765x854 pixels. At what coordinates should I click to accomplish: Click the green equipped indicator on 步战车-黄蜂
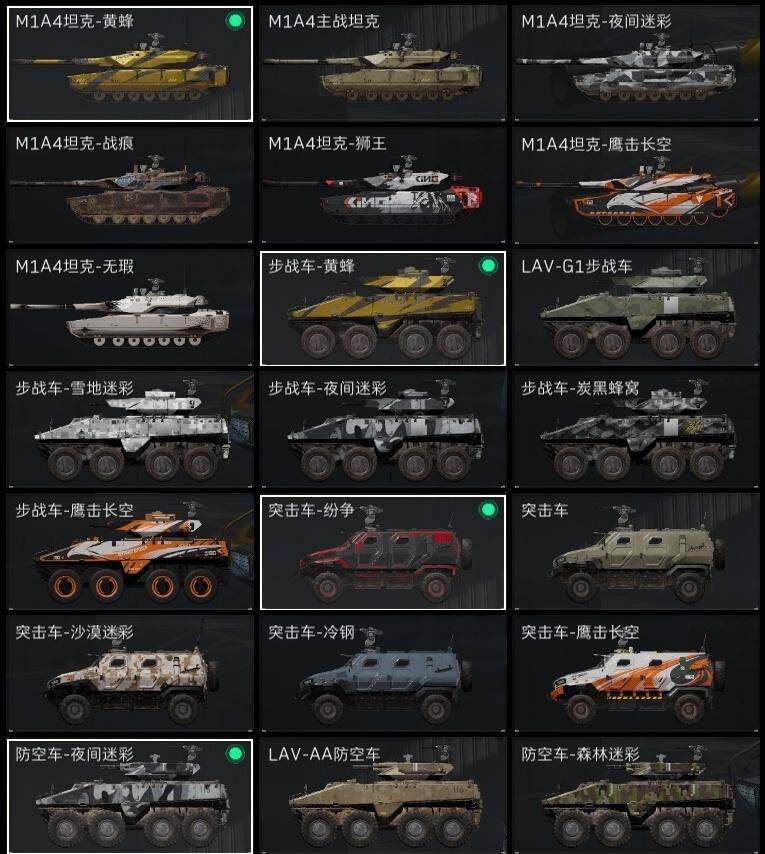(x=488, y=266)
